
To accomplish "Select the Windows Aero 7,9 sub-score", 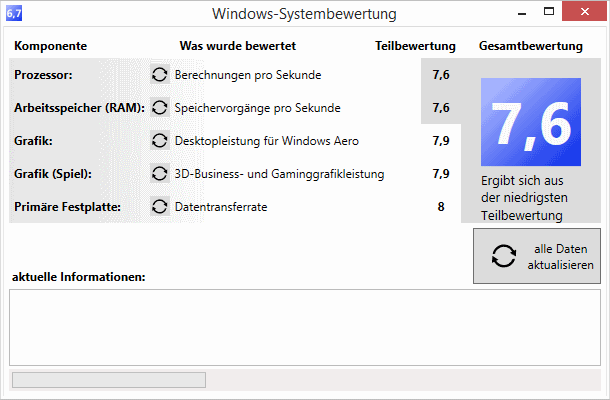I will (x=441, y=140).
